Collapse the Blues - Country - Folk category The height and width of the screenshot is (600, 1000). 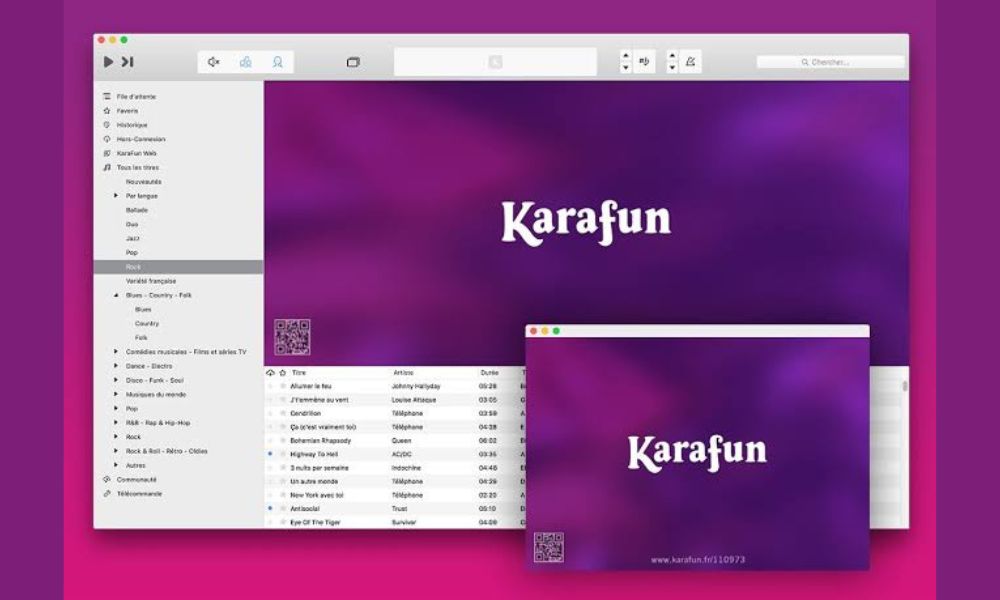(116, 295)
